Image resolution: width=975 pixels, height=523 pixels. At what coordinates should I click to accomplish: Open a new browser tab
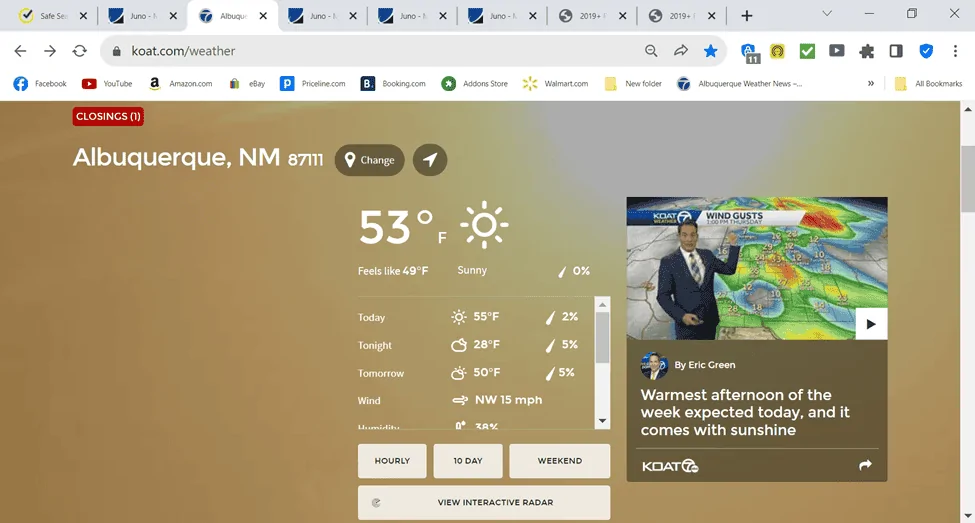click(747, 16)
